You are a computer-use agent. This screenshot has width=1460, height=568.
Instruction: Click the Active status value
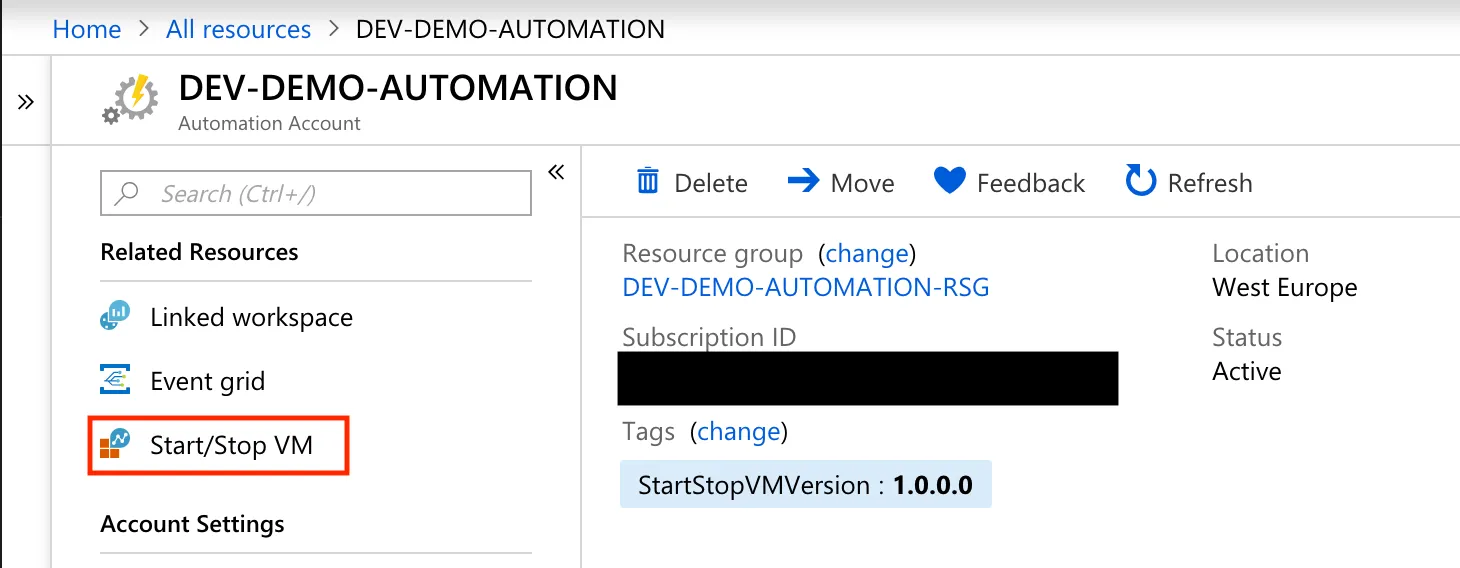[x=1247, y=371]
